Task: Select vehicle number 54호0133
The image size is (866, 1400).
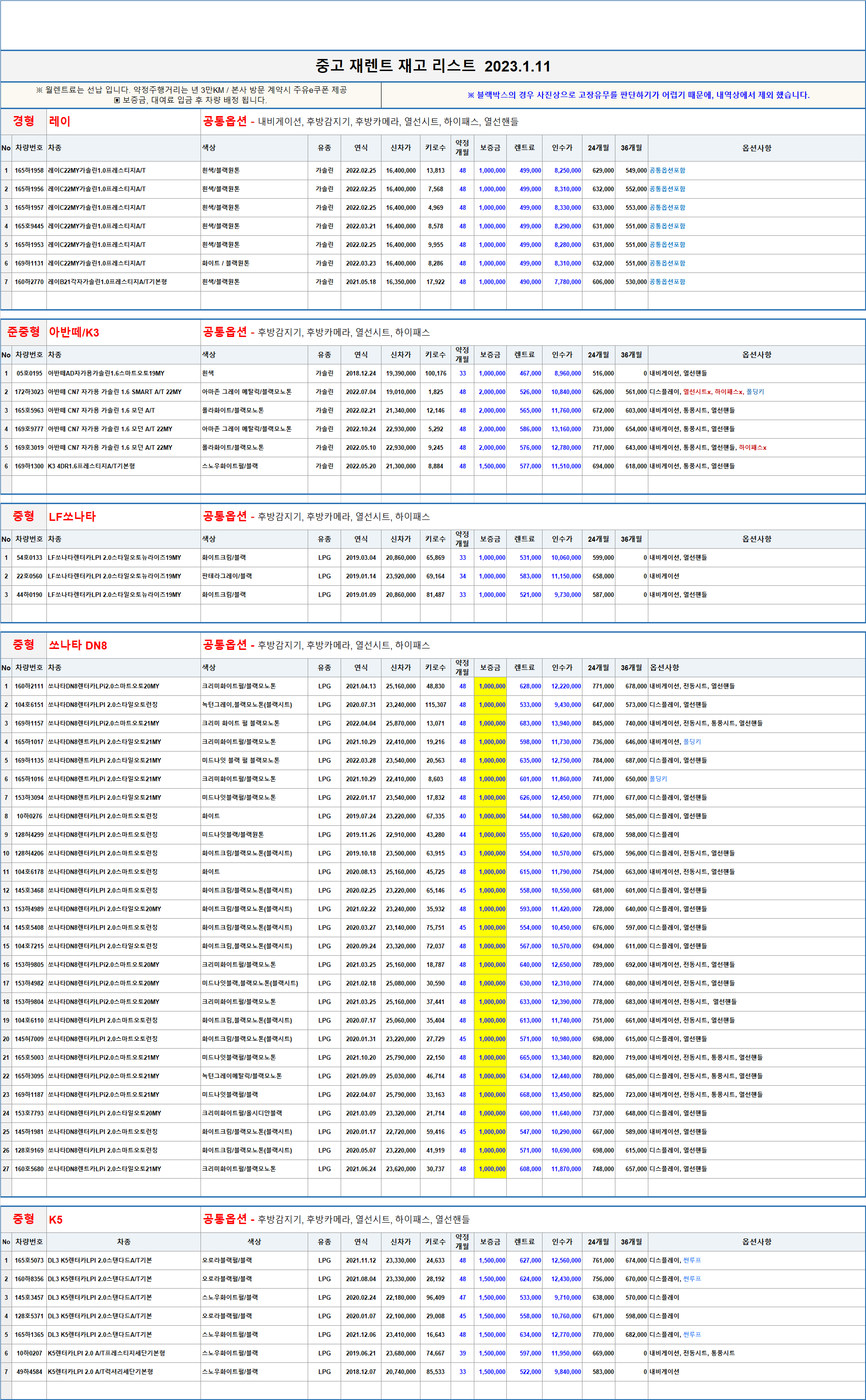Action: (29, 557)
